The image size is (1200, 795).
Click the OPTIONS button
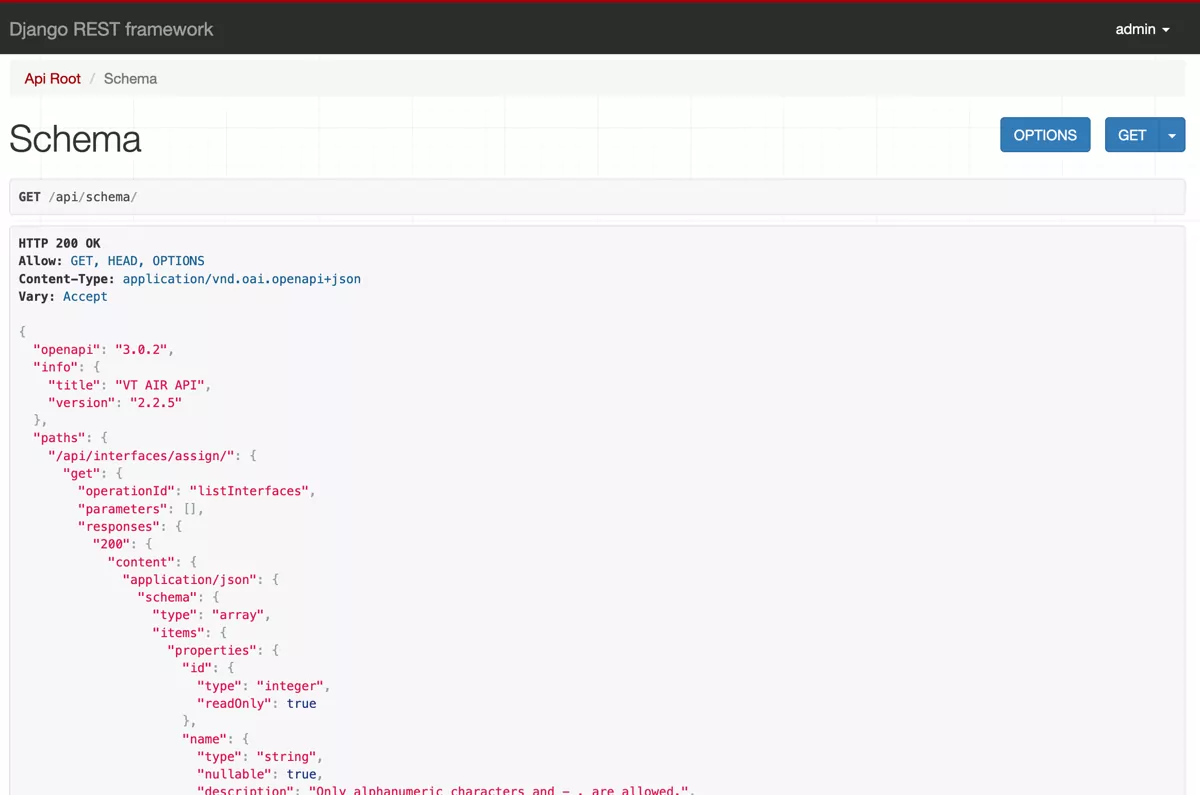pyautogui.click(x=1045, y=134)
